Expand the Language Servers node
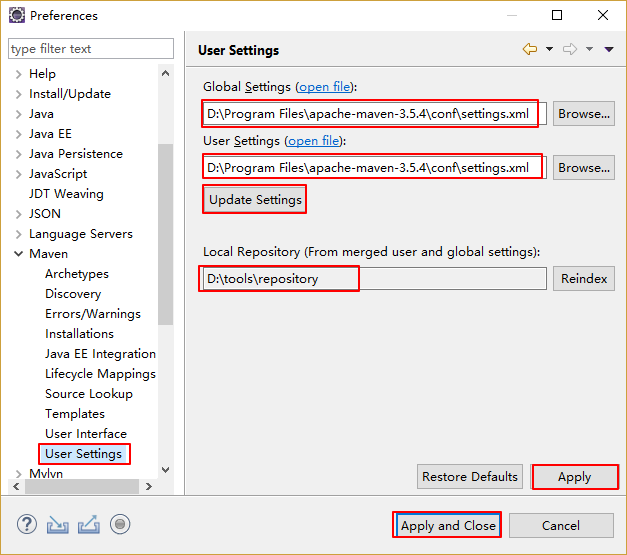 point(18,234)
